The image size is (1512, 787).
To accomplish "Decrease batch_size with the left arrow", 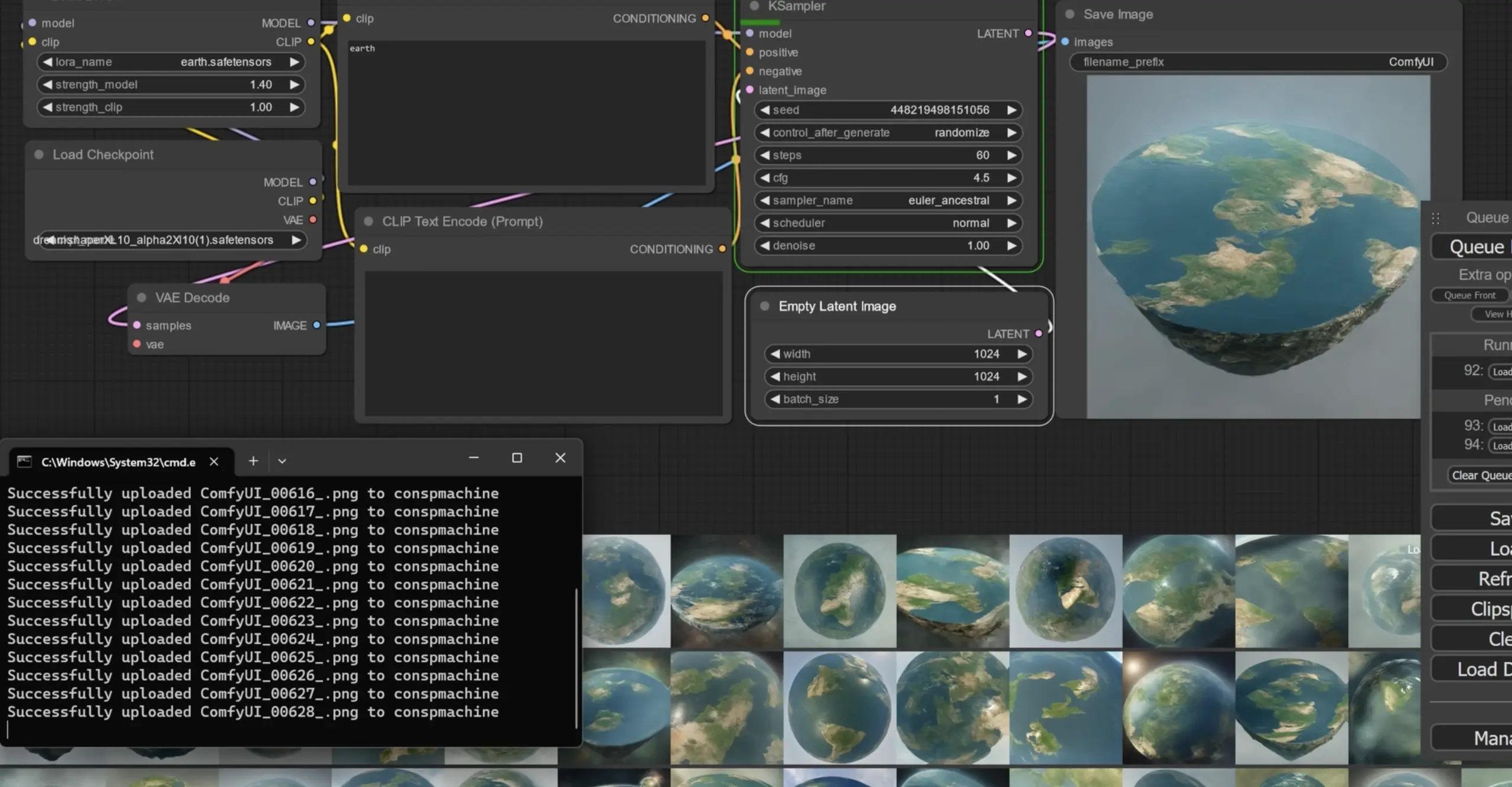I will [x=775, y=399].
